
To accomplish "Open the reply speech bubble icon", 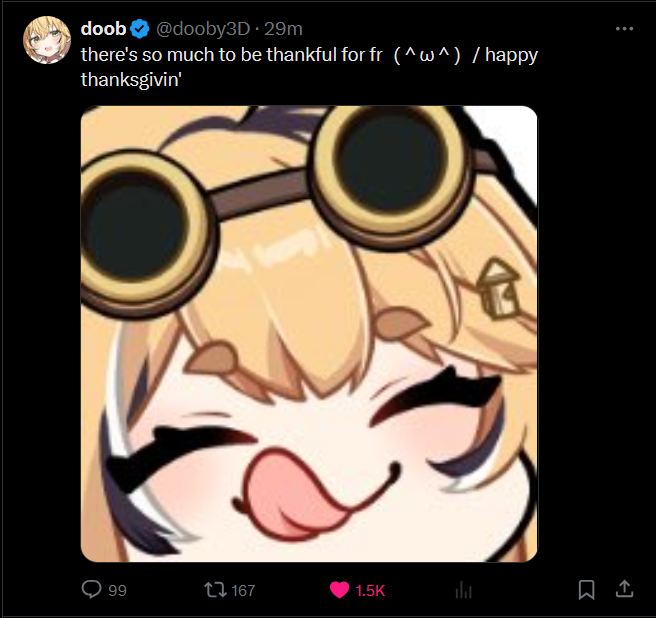I will pyautogui.click(x=91, y=589).
